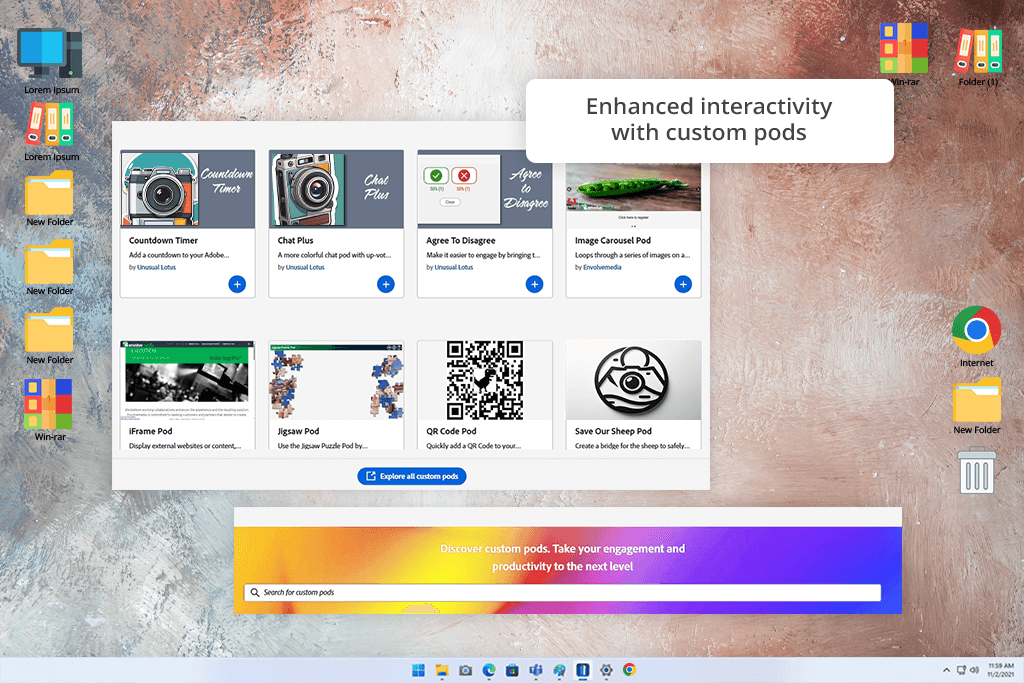This screenshot has width=1024, height=683.
Task: Click the Explore all custom pods button
Action: [412, 476]
